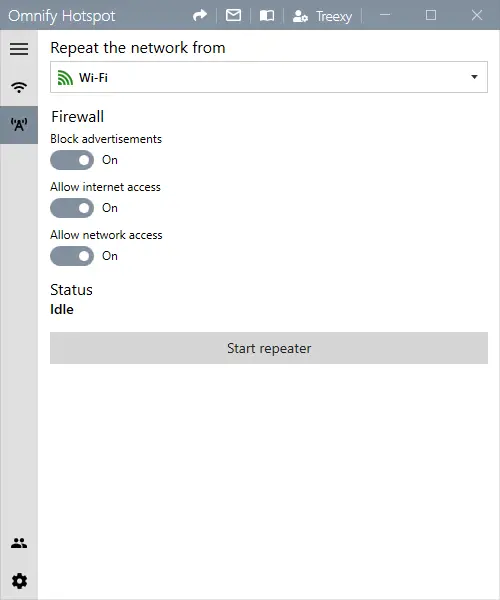Toggle Block advertisements switch off
The image size is (500, 600).
(72, 160)
